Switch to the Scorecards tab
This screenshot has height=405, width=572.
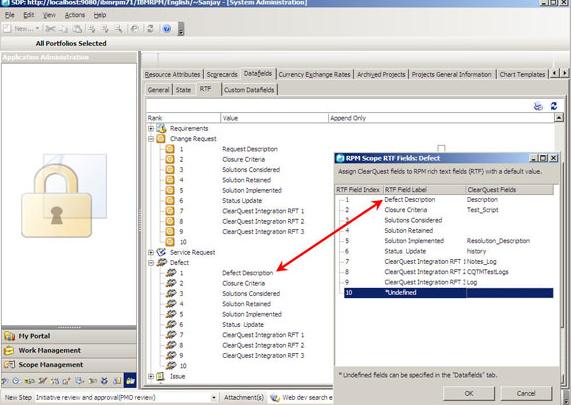[222, 74]
